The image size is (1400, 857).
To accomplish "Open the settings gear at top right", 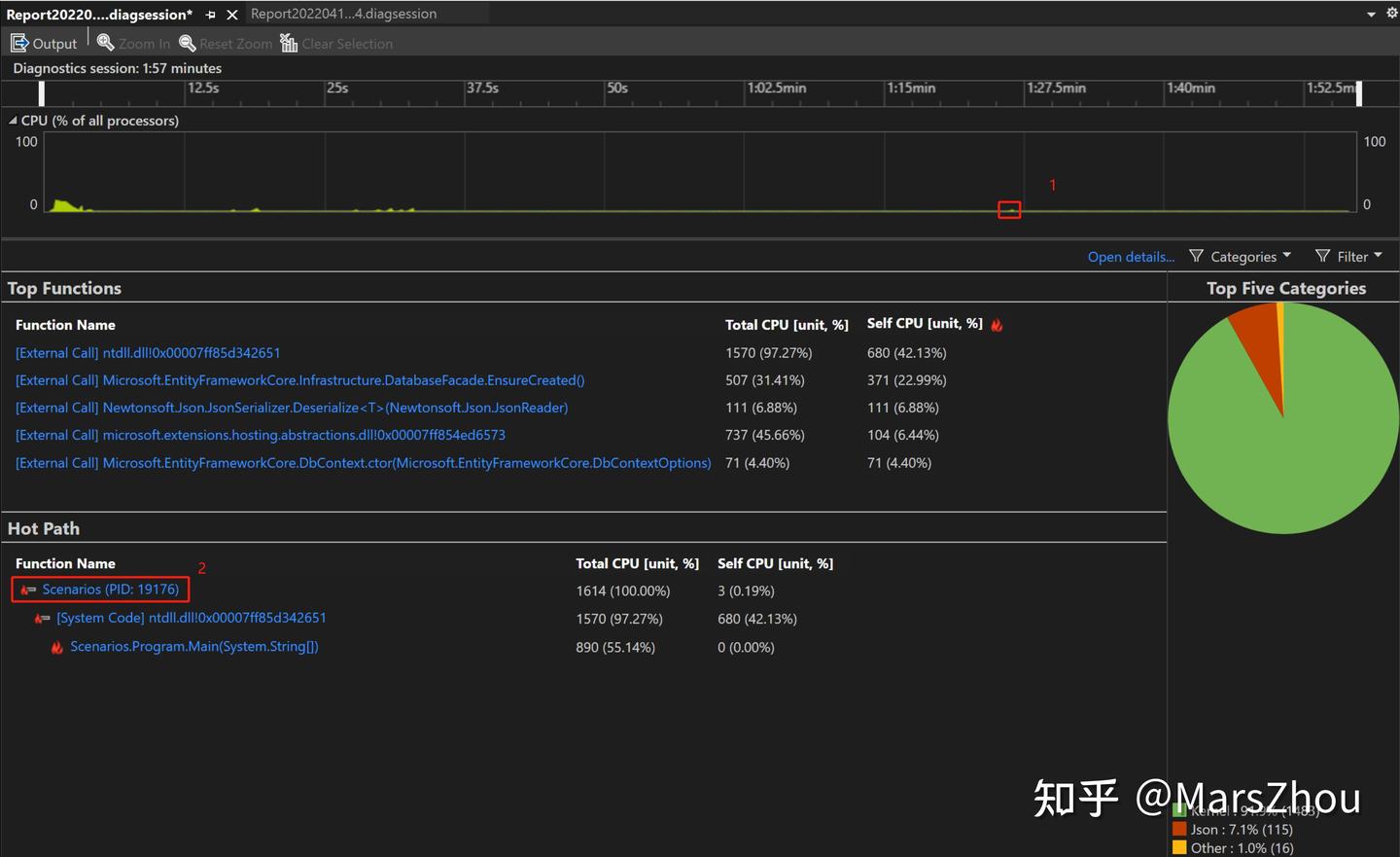I will [x=1390, y=14].
